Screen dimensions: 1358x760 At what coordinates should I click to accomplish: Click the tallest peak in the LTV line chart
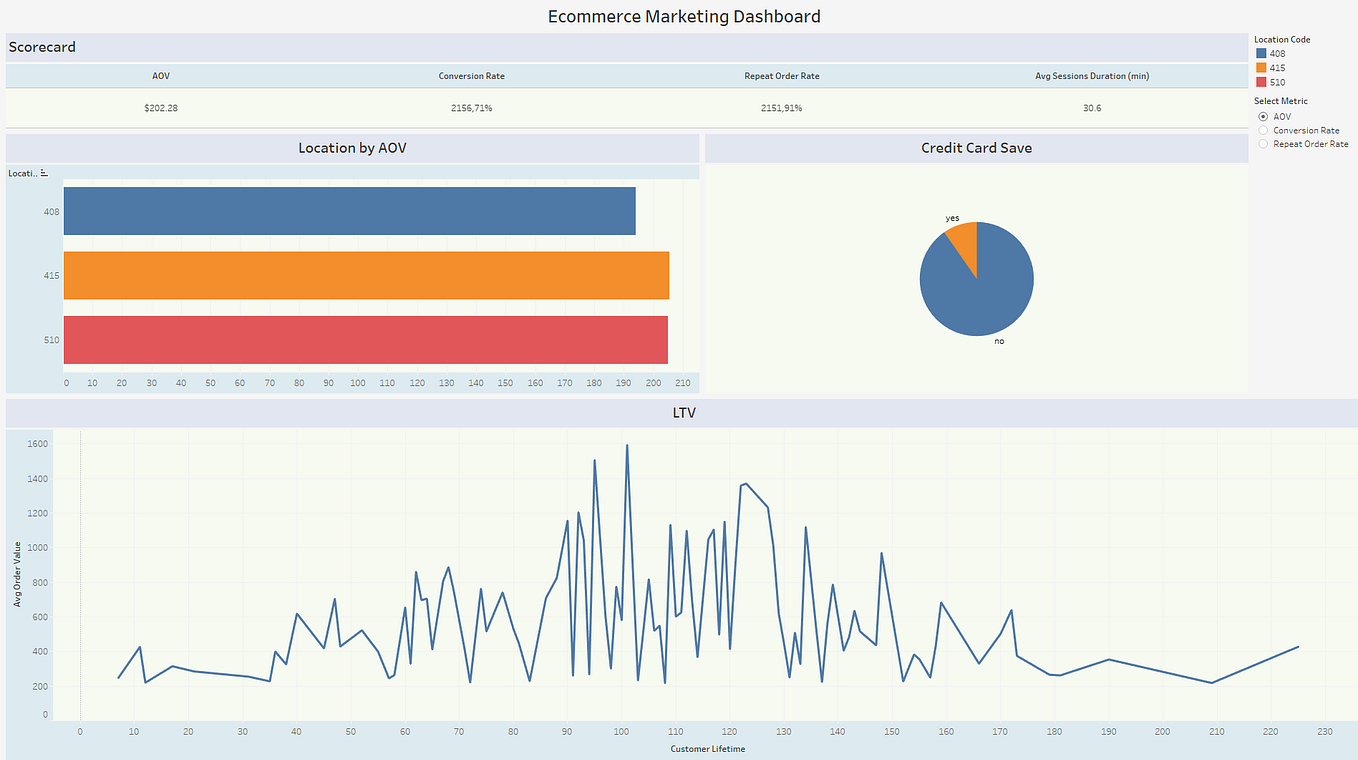pos(629,445)
